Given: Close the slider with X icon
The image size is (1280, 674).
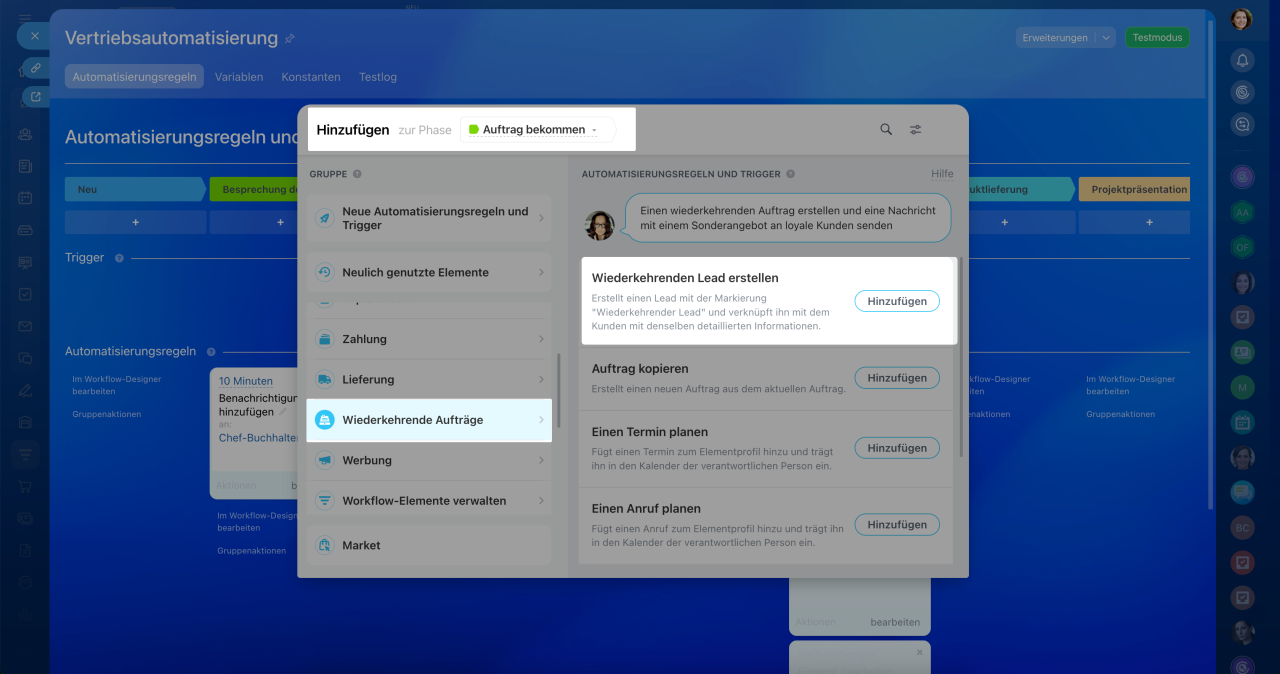Looking at the screenshot, I should [35, 35].
